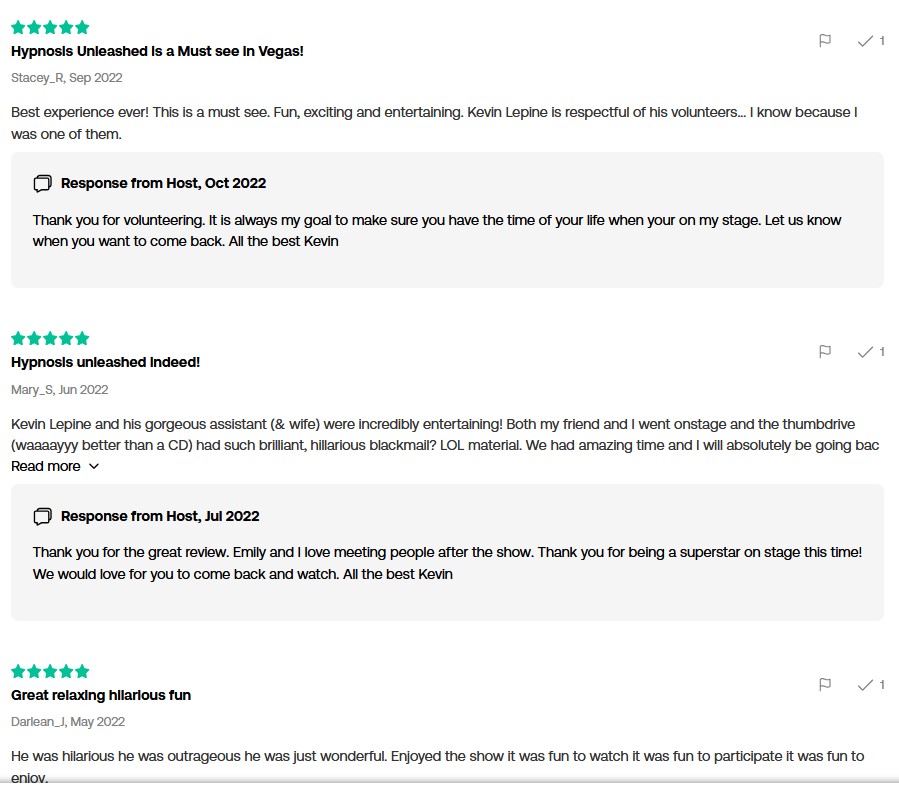Click "Hypnosis unleashed indeed!" review title
Screen dimensions: 899x785
pyautogui.click(x=106, y=362)
